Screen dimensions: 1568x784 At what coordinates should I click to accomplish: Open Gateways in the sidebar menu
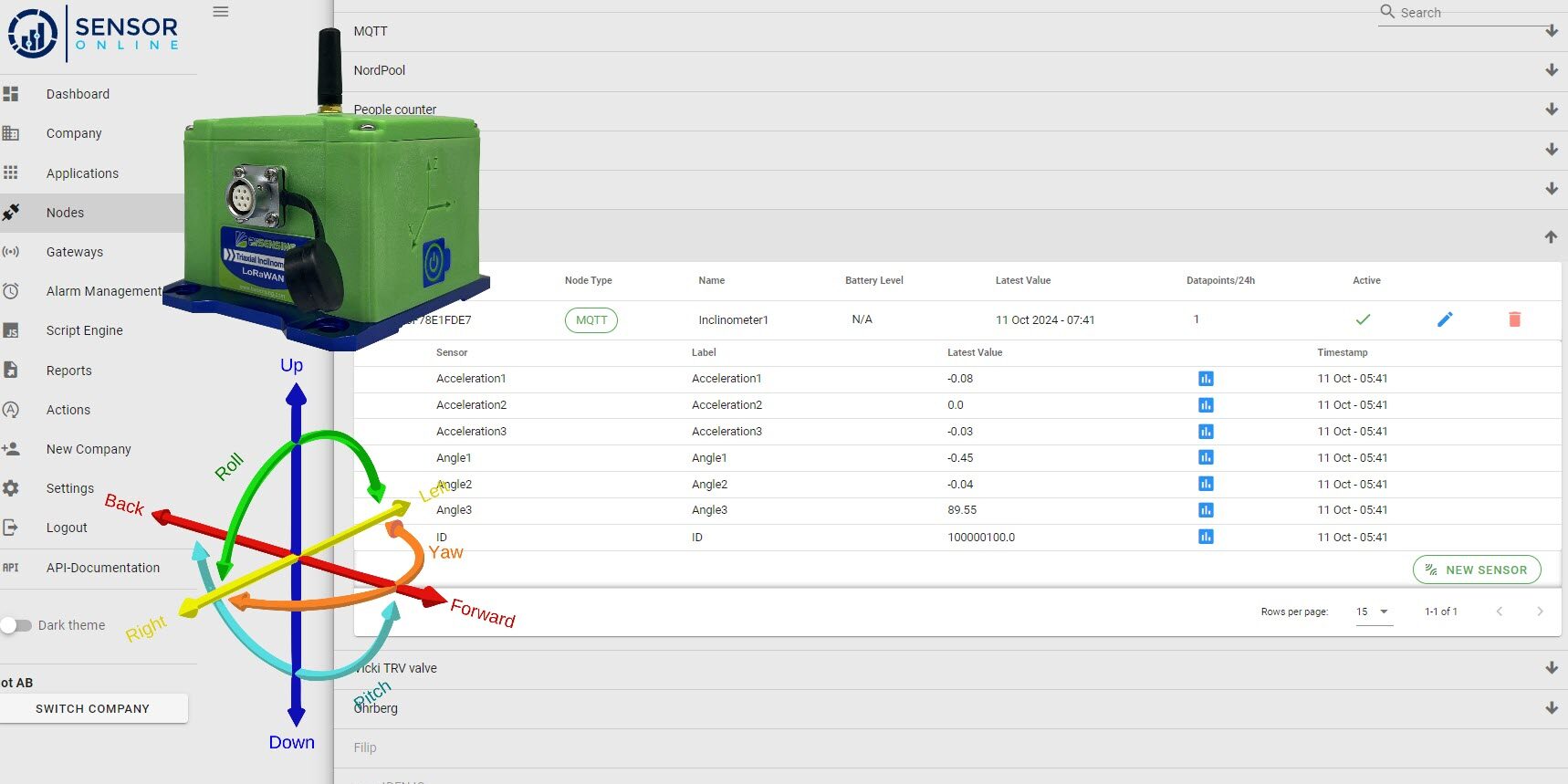click(x=75, y=252)
